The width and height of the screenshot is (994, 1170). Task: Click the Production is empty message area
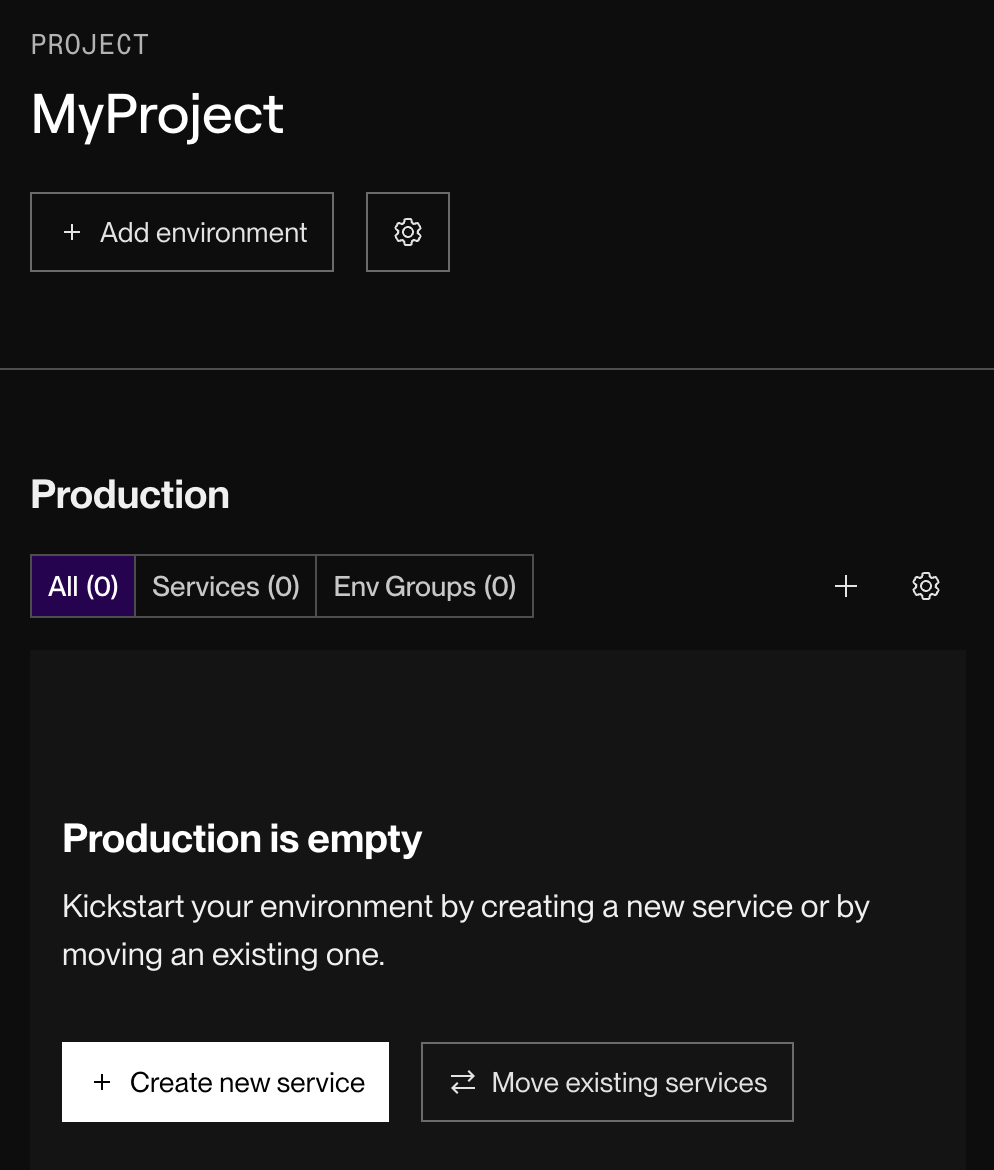pos(242,839)
